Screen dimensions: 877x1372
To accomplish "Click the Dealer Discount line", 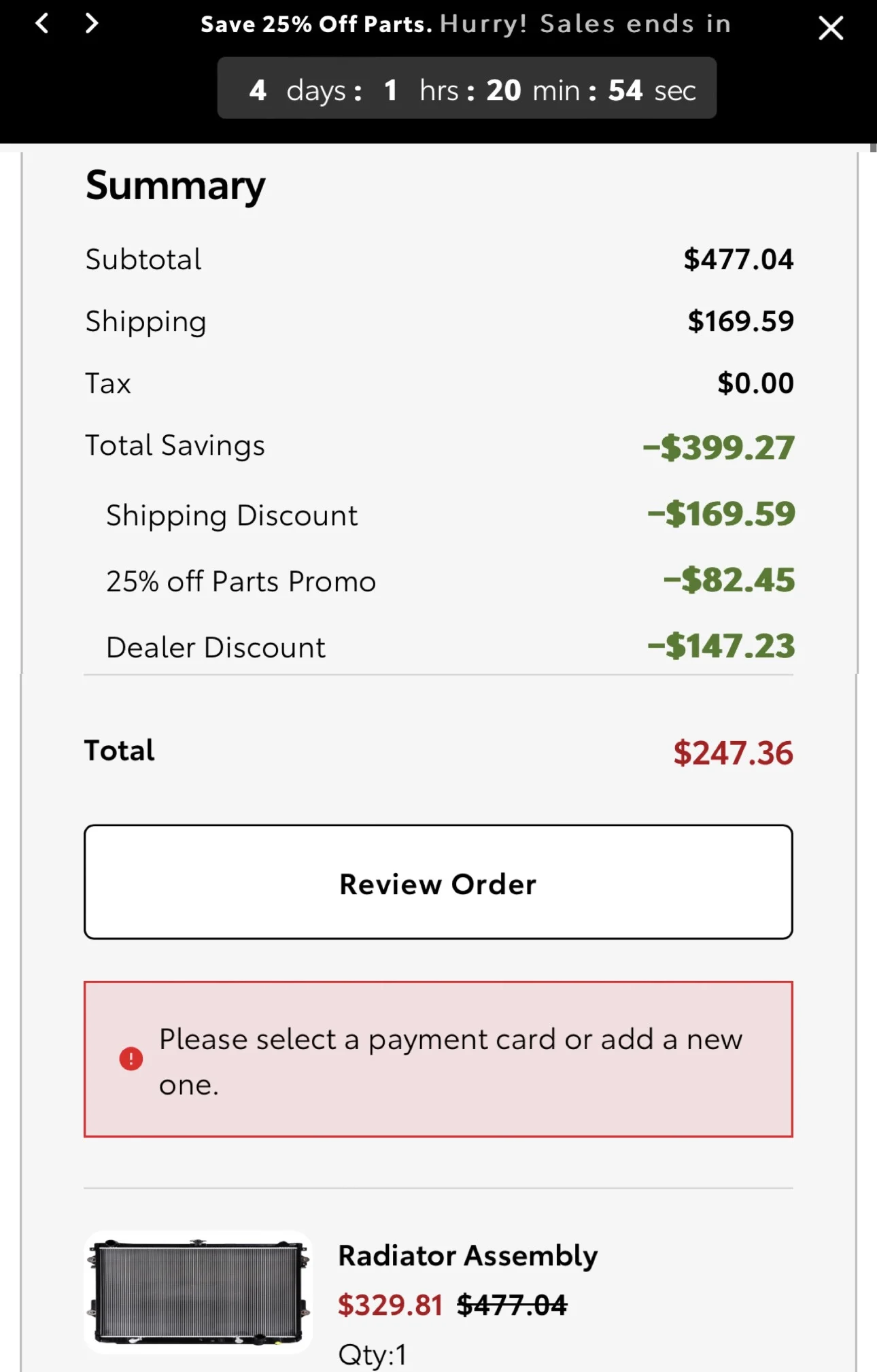I will point(216,647).
